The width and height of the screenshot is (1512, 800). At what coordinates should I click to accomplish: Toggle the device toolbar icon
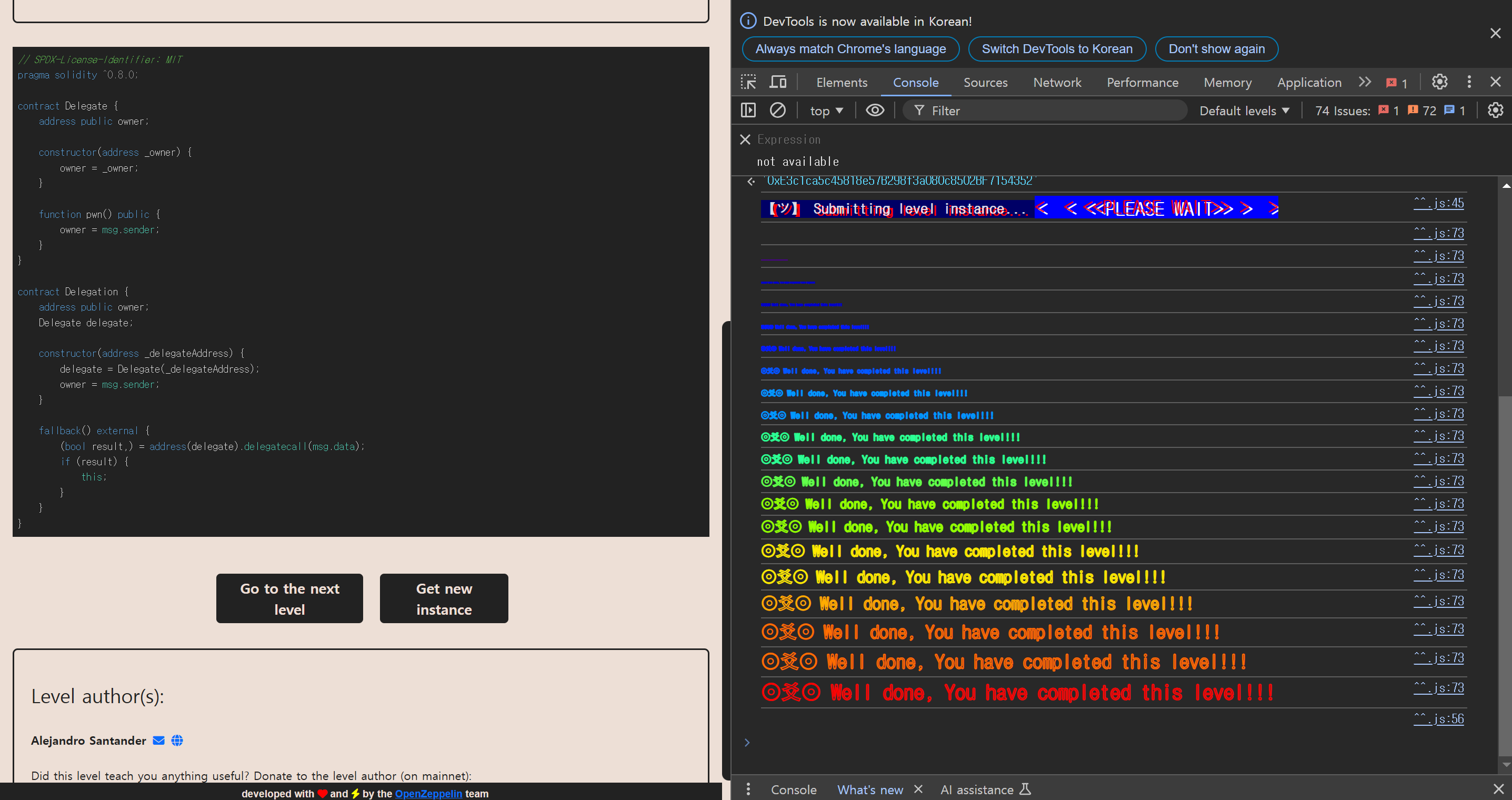pos(778,82)
